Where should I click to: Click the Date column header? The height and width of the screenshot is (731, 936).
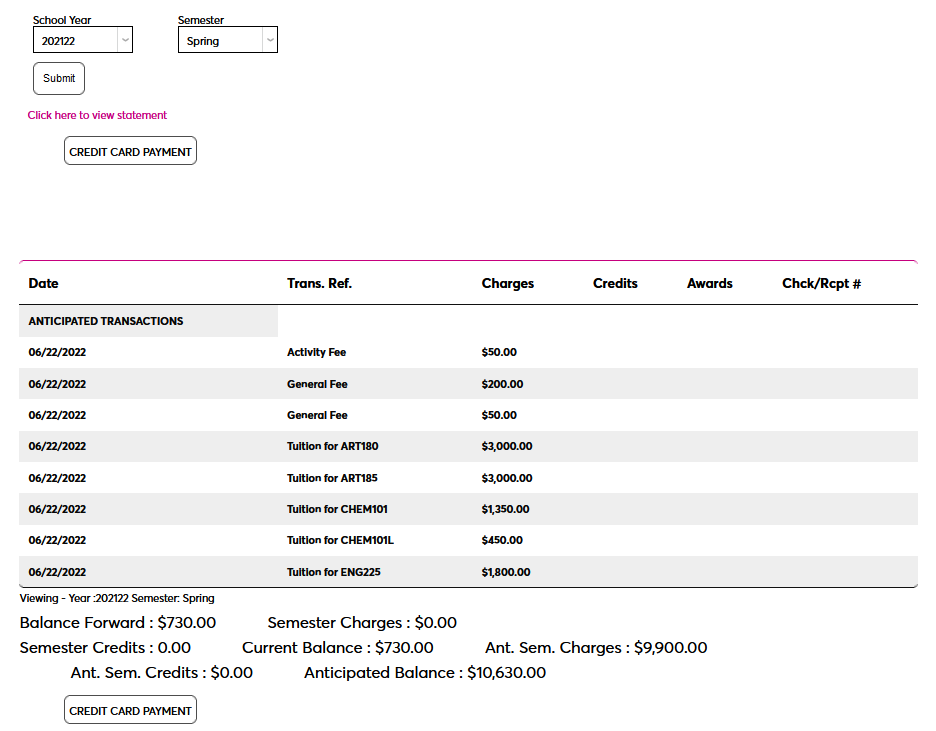[44, 284]
